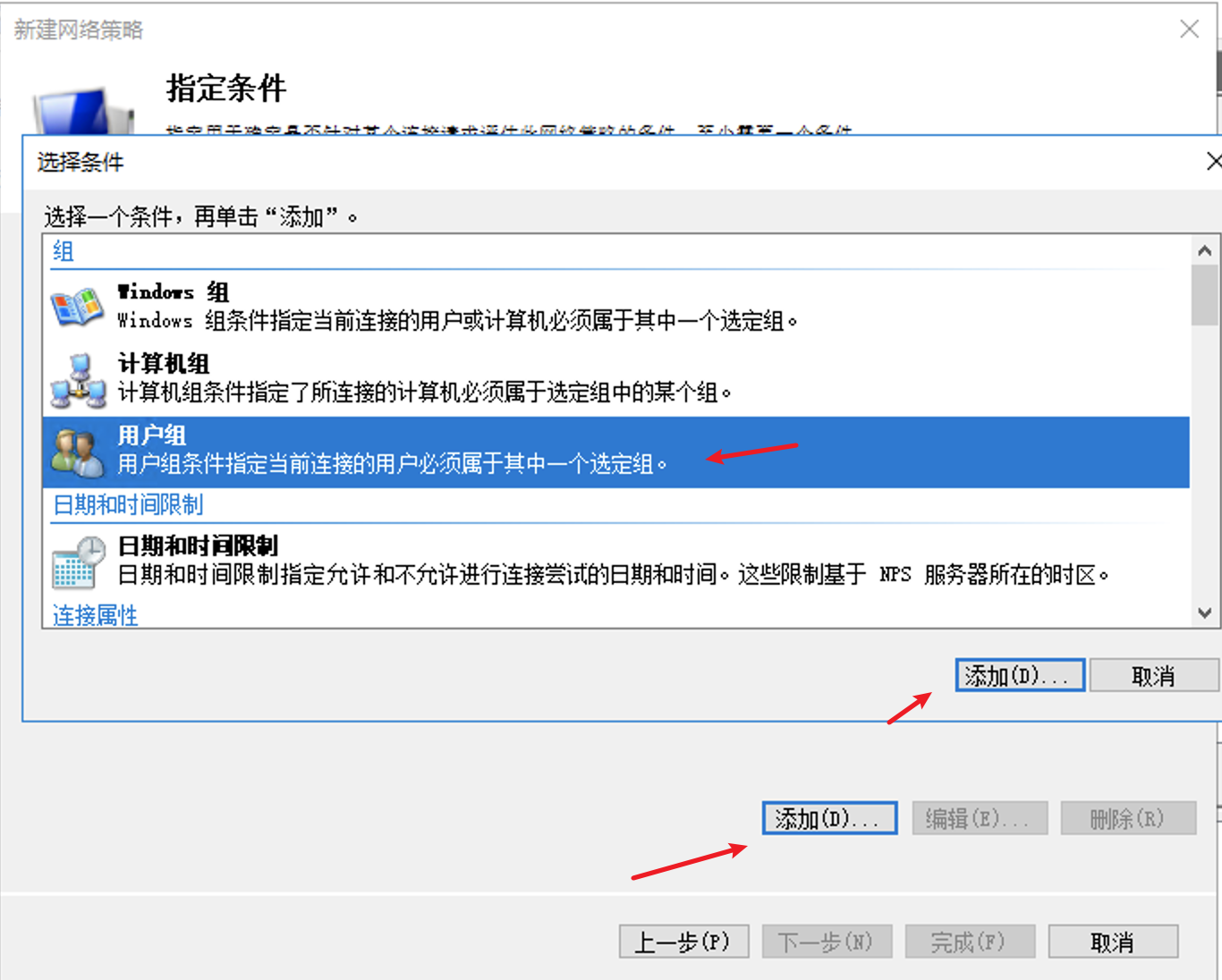Viewport: 1222px width, 980px height.
Task: Click the 计算机组 networked computers icon
Action: click(78, 377)
